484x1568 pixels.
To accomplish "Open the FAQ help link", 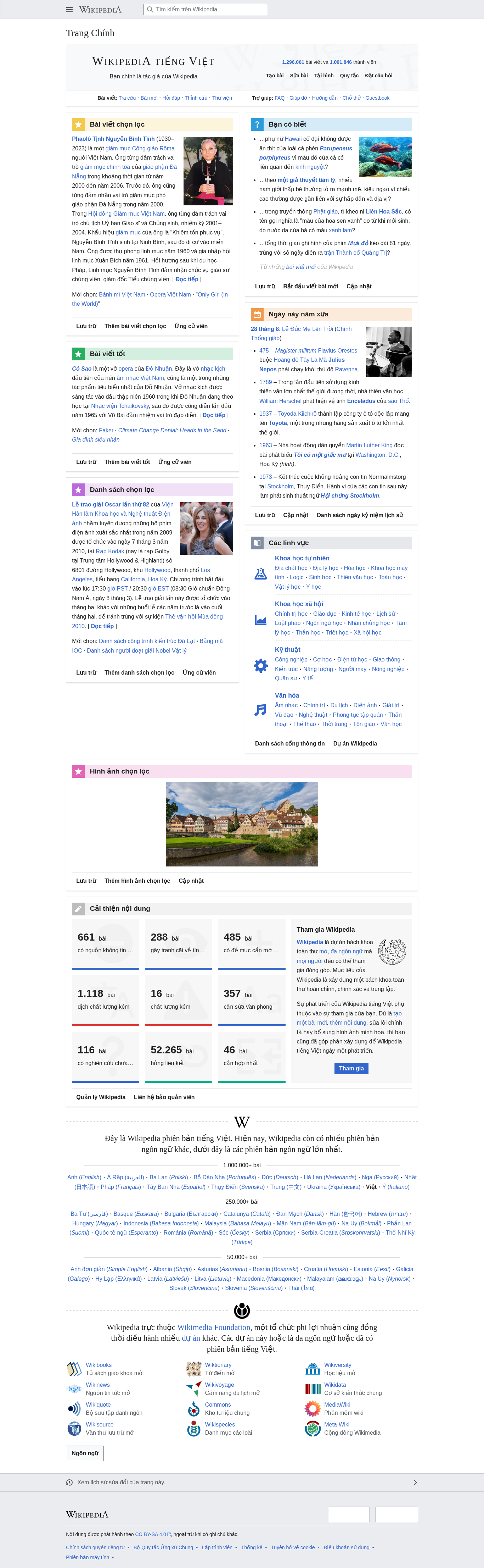I will 279,98.
